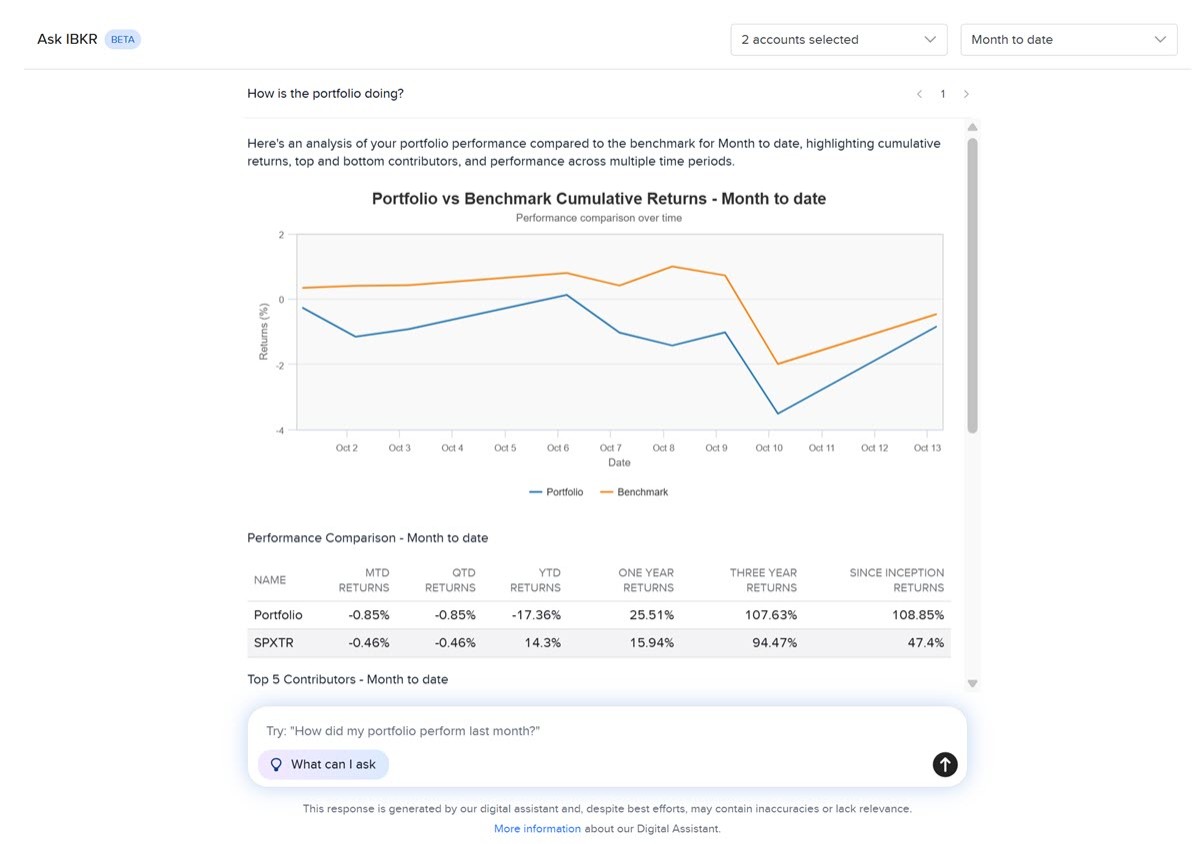Screen dimensions: 1201x844
Task: Click the scrollbar up arrow
Action: tap(972, 127)
